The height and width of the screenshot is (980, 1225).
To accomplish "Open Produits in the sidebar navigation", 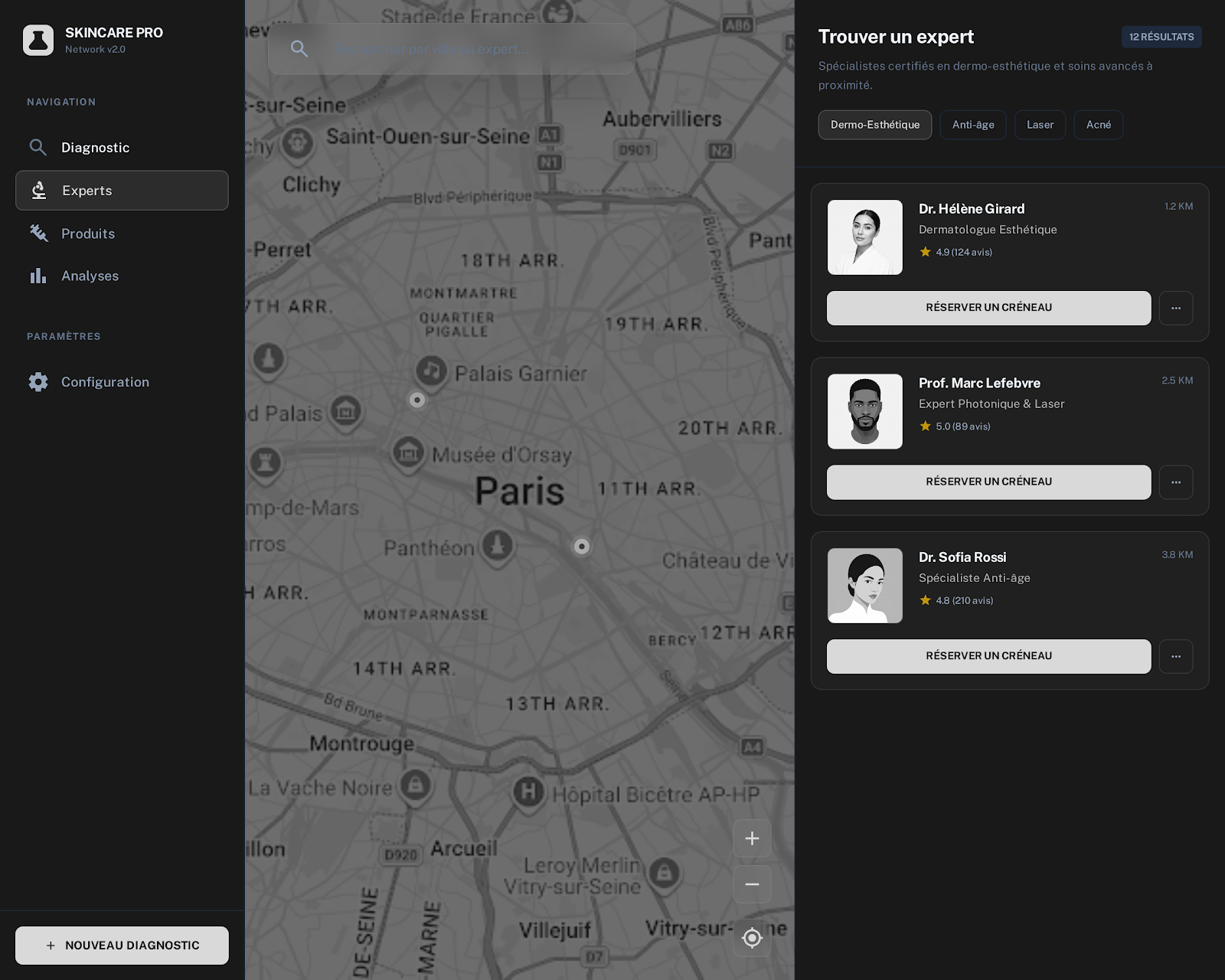I will tap(88, 234).
